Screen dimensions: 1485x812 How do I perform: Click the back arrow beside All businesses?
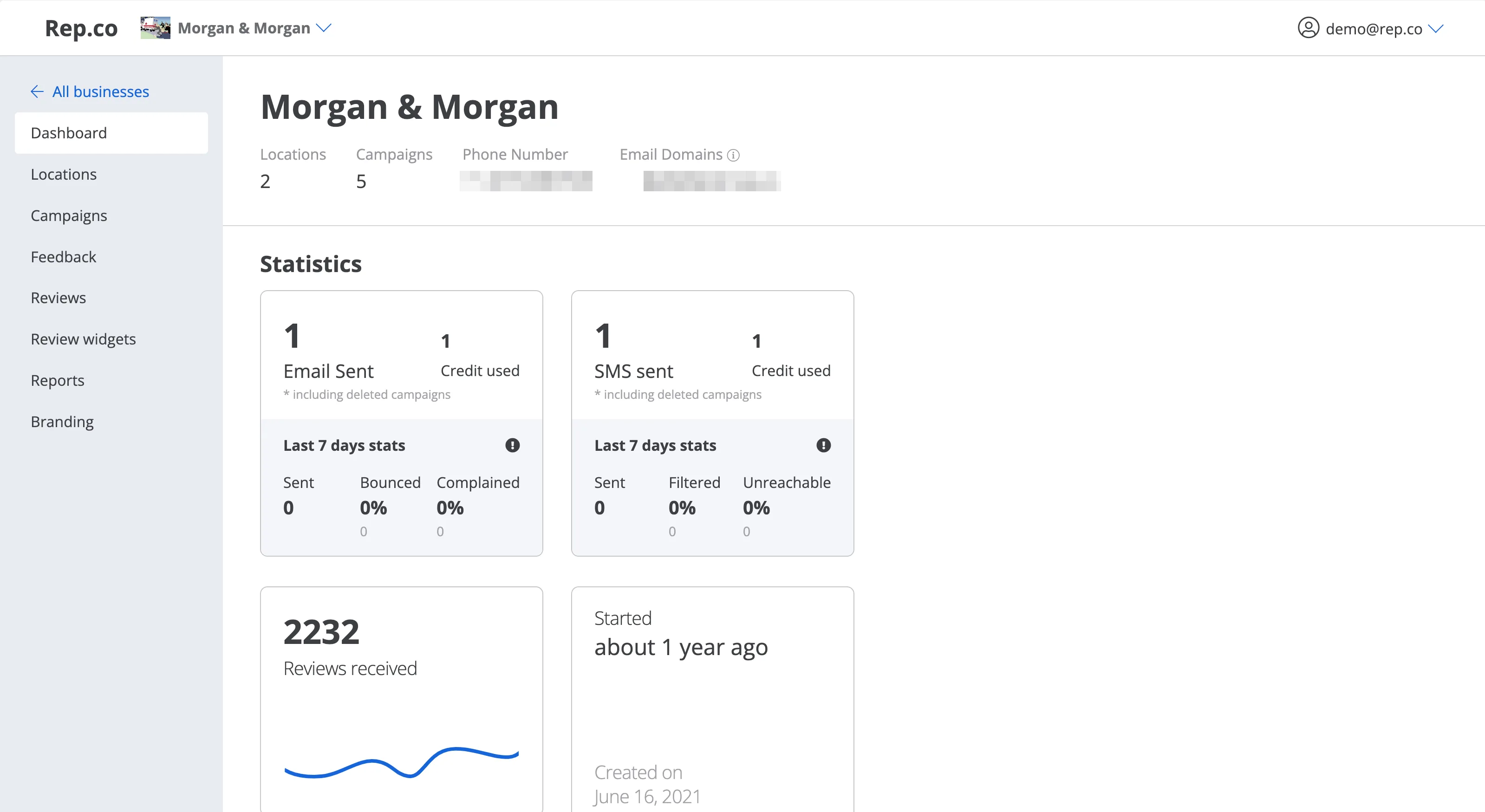(37, 91)
